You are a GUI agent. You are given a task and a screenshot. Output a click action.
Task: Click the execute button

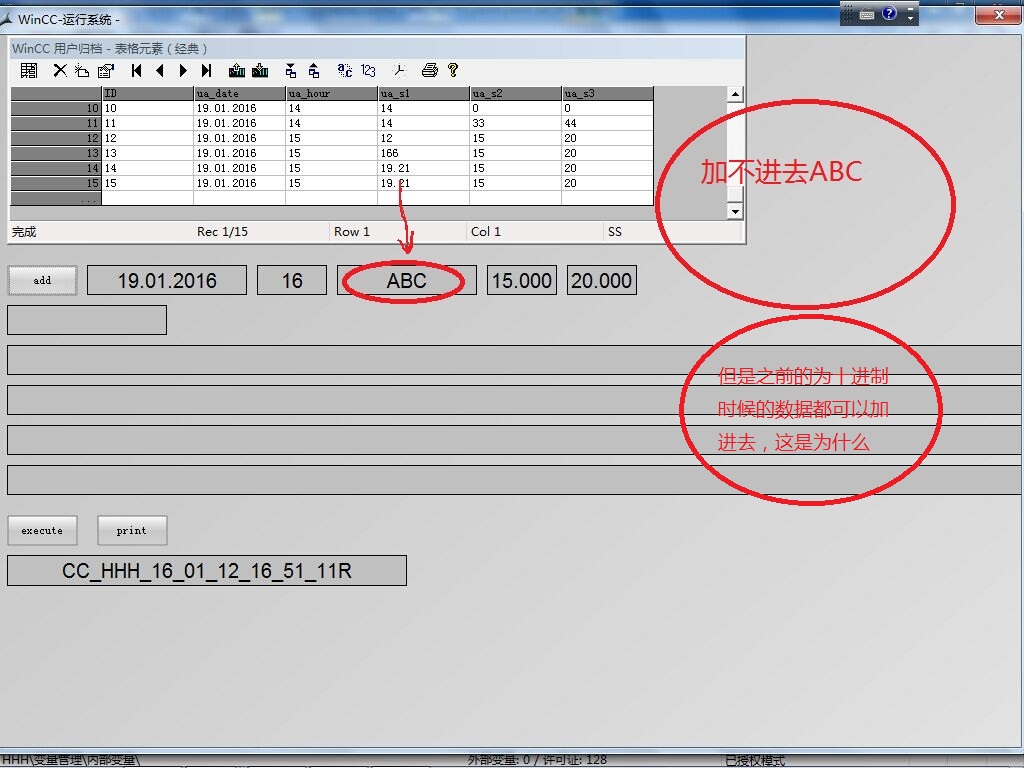coord(42,530)
